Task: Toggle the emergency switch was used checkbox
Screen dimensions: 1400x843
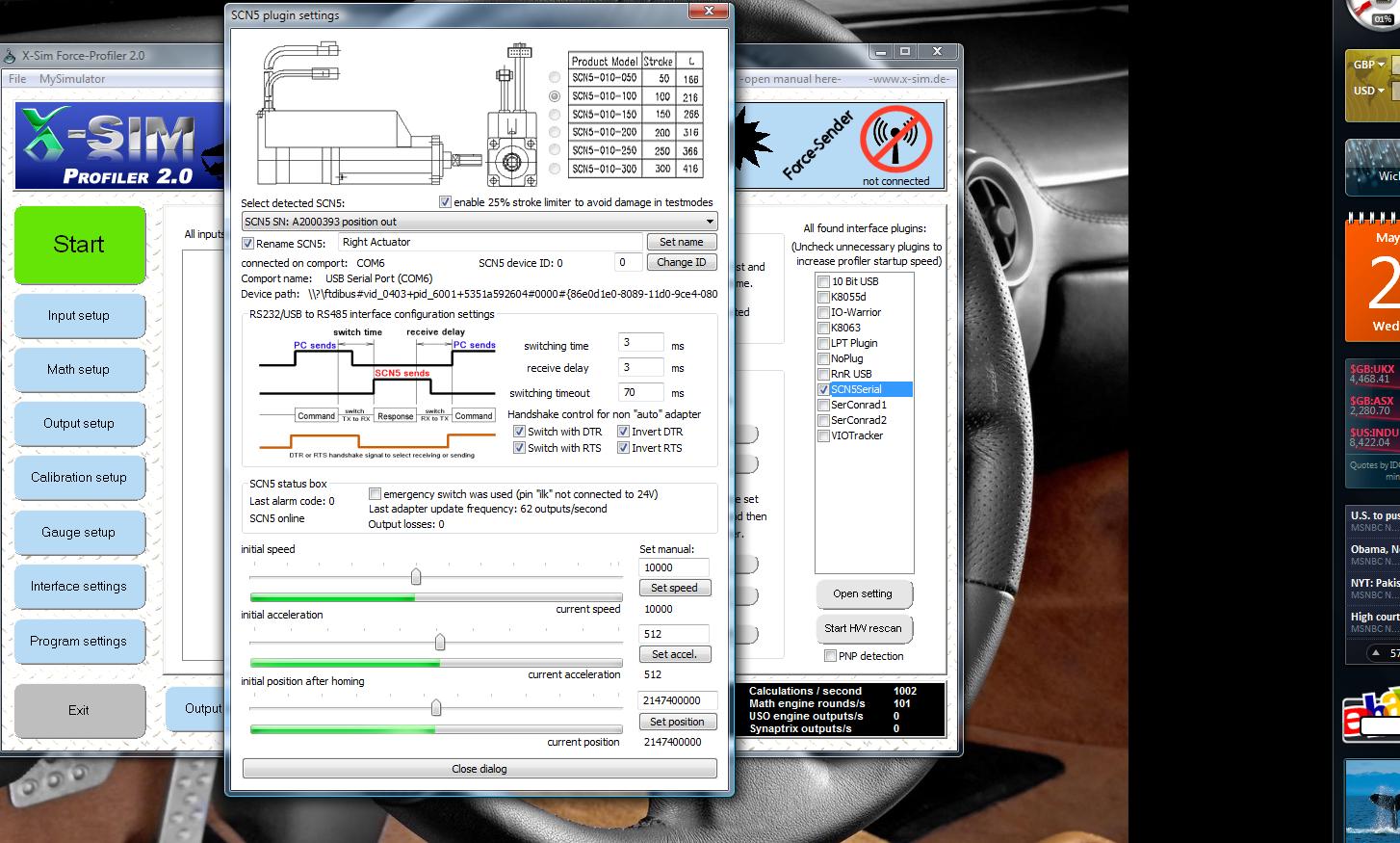Action: pos(375,494)
